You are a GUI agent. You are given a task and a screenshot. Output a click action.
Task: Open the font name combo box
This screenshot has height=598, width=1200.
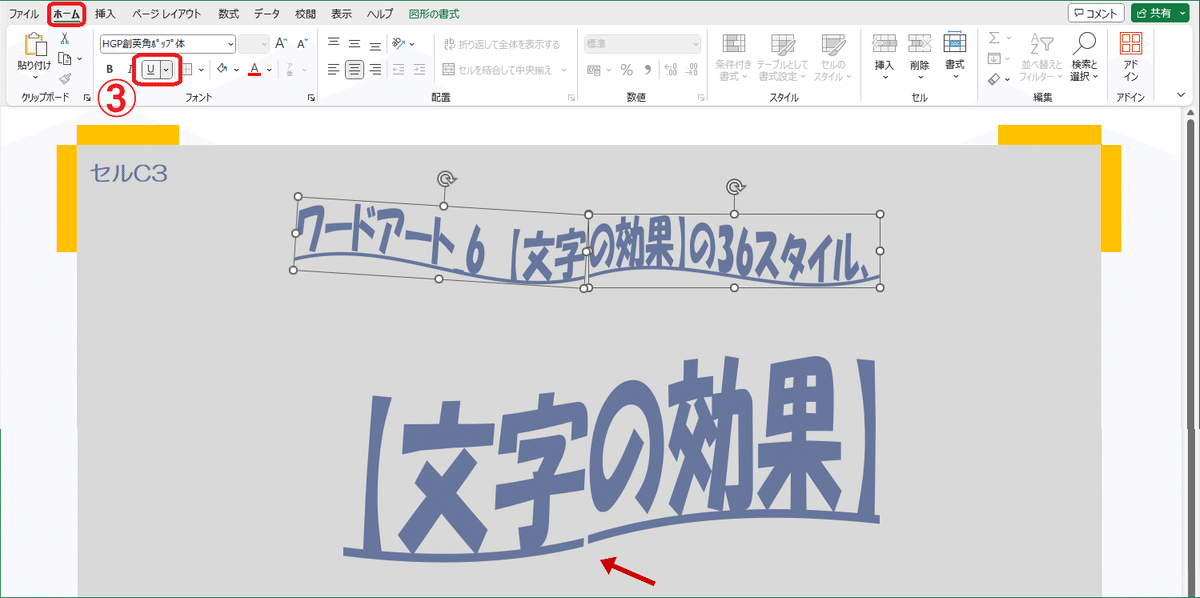[x=168, y=43]
